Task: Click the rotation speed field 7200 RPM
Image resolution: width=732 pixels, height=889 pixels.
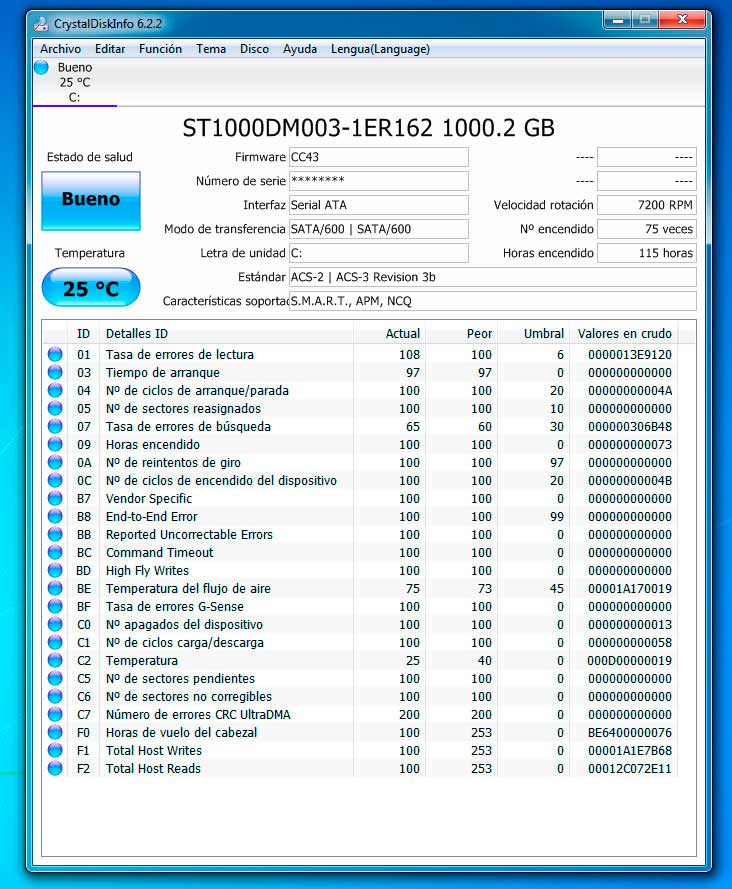Action: 647,205
